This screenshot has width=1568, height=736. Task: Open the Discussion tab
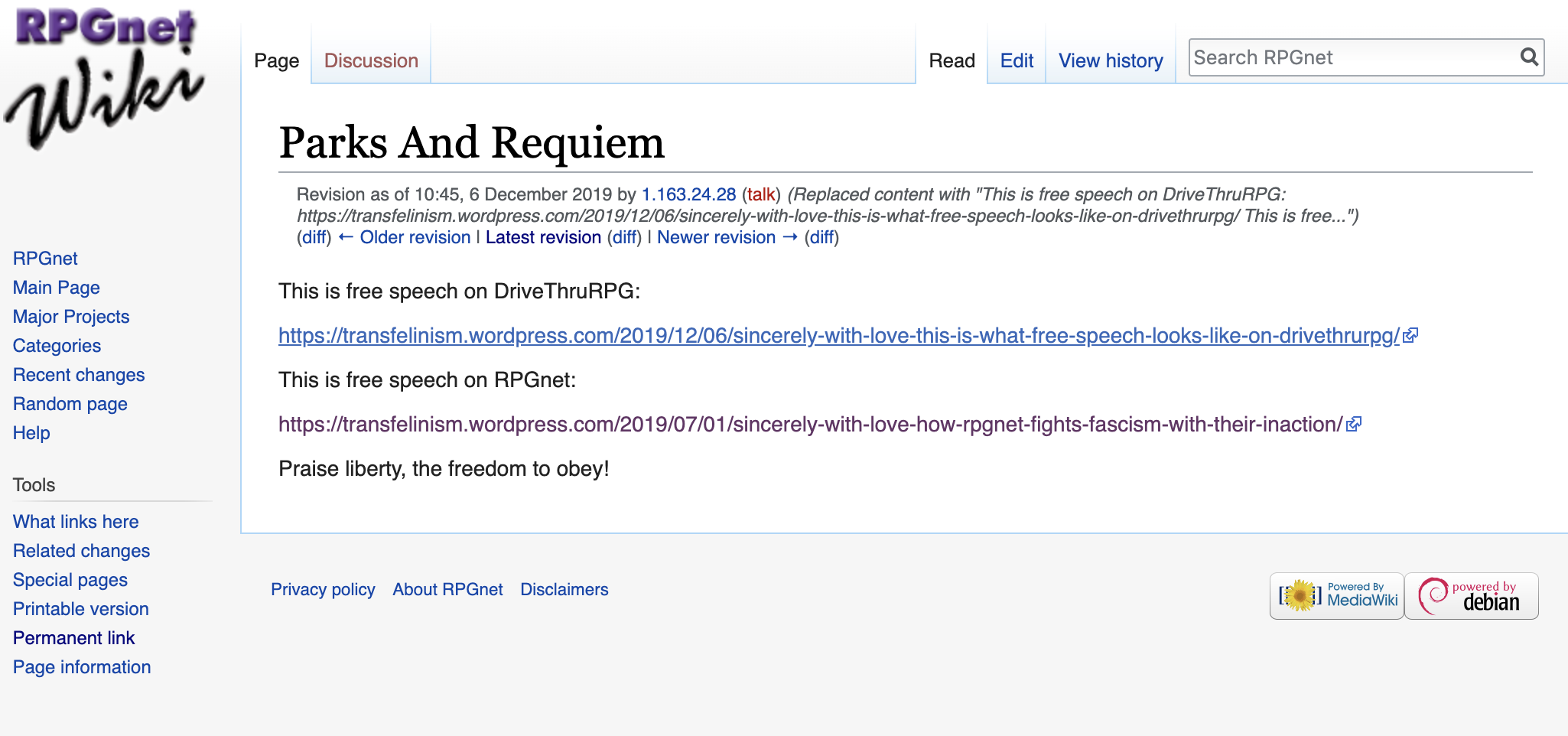[371, 60]
